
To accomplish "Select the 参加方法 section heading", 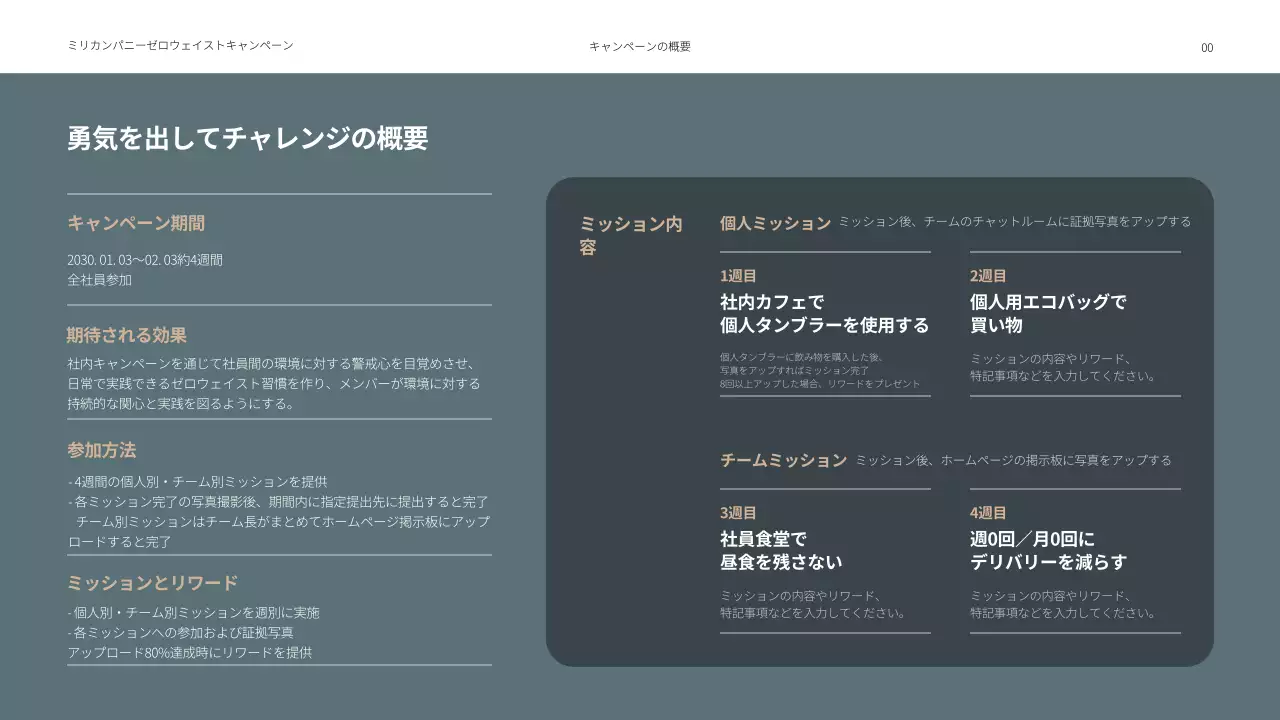I will [x=99, y=450].
